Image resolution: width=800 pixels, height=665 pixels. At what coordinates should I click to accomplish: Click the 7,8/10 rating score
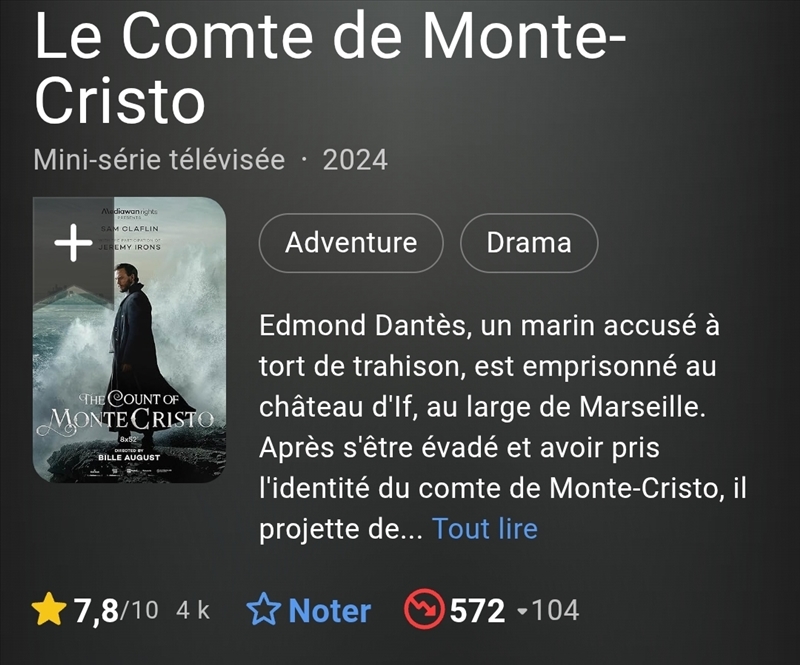(116, 610)
